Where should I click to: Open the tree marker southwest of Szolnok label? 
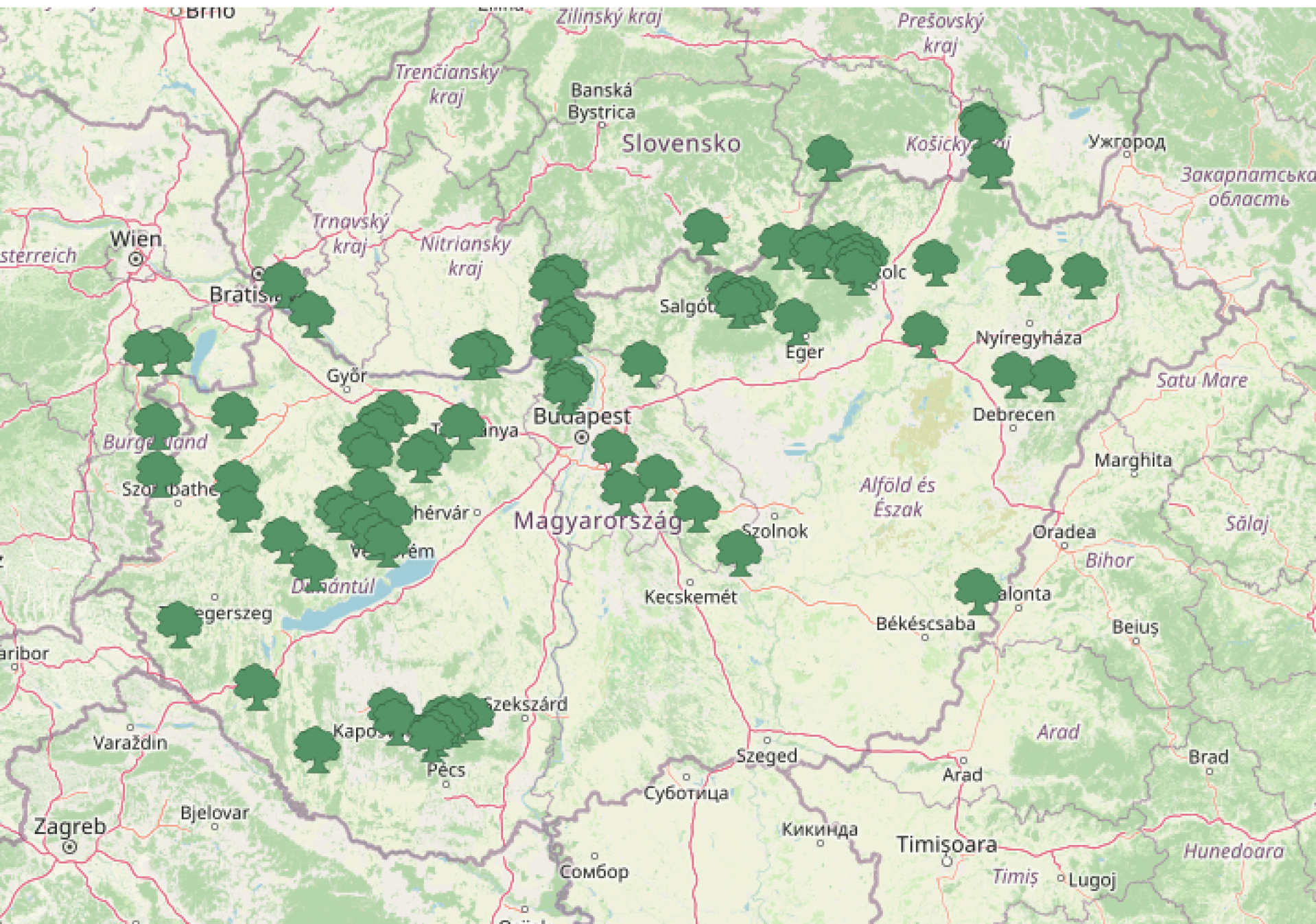click(739, 553)
